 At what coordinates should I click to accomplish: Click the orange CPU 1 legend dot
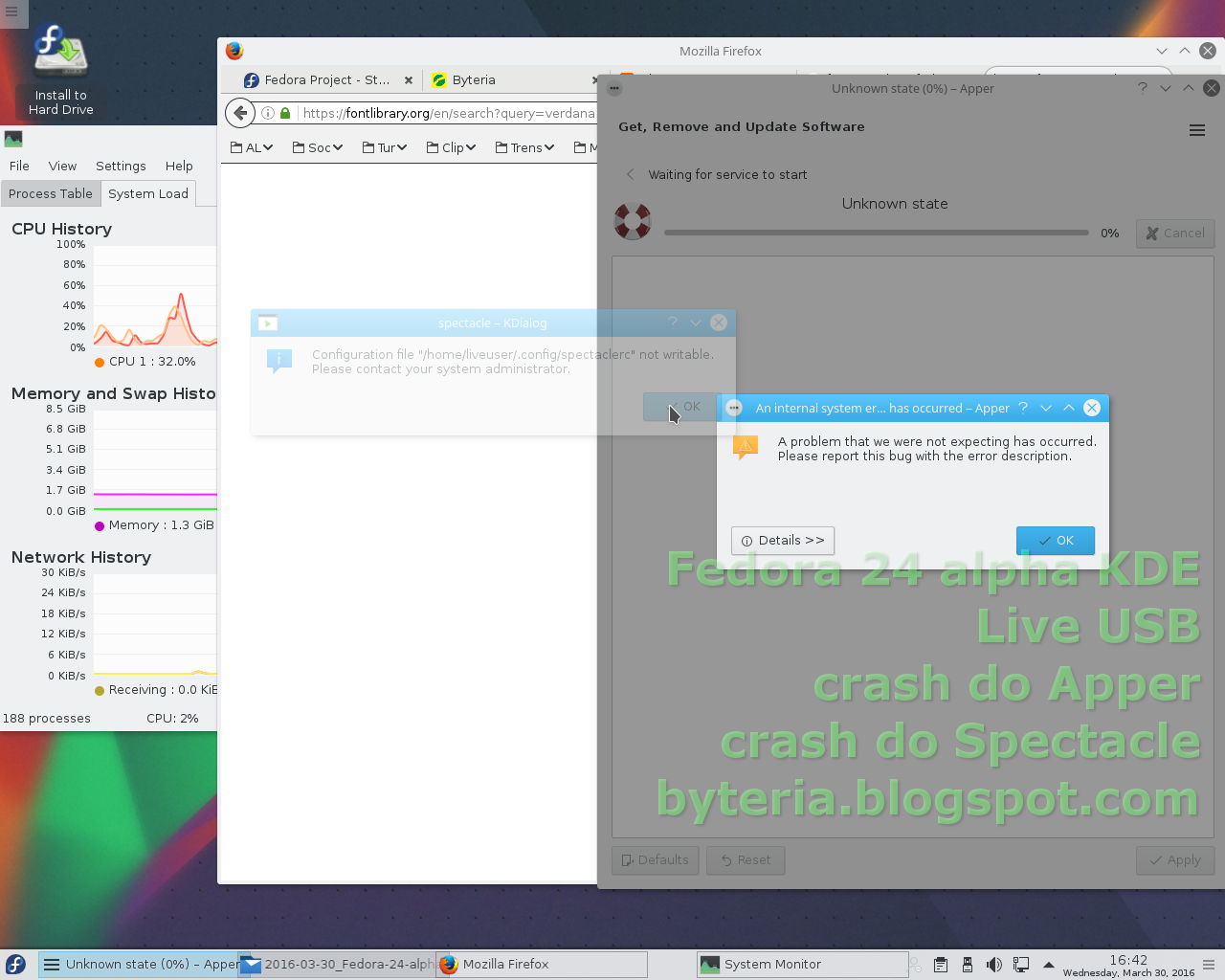tap(100, 362)
